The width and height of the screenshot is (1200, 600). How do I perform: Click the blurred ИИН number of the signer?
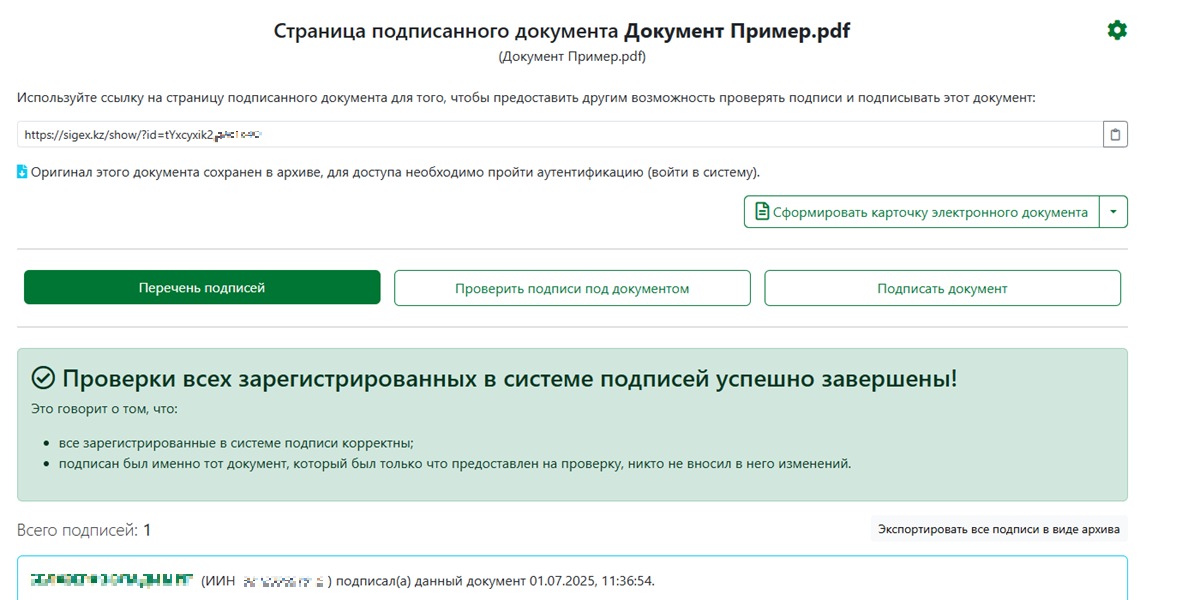pos(285,581)
